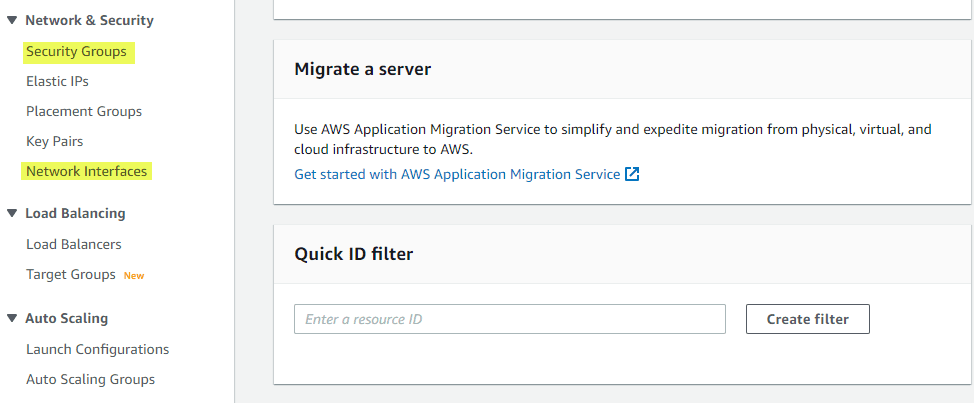This screenshot has height=403, width=974.
Task: Open Launch Configurations
Action: tap(98, 349)
